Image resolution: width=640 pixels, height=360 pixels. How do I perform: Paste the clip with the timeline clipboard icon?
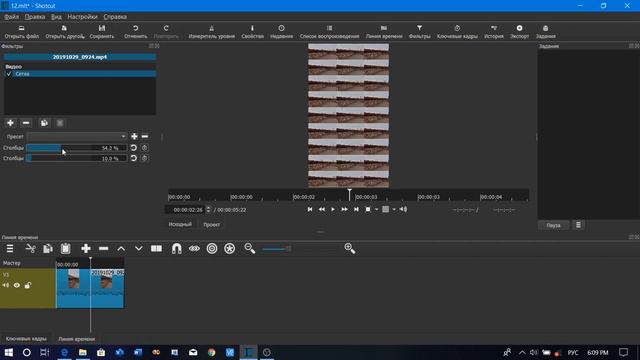tap(65, 249)
